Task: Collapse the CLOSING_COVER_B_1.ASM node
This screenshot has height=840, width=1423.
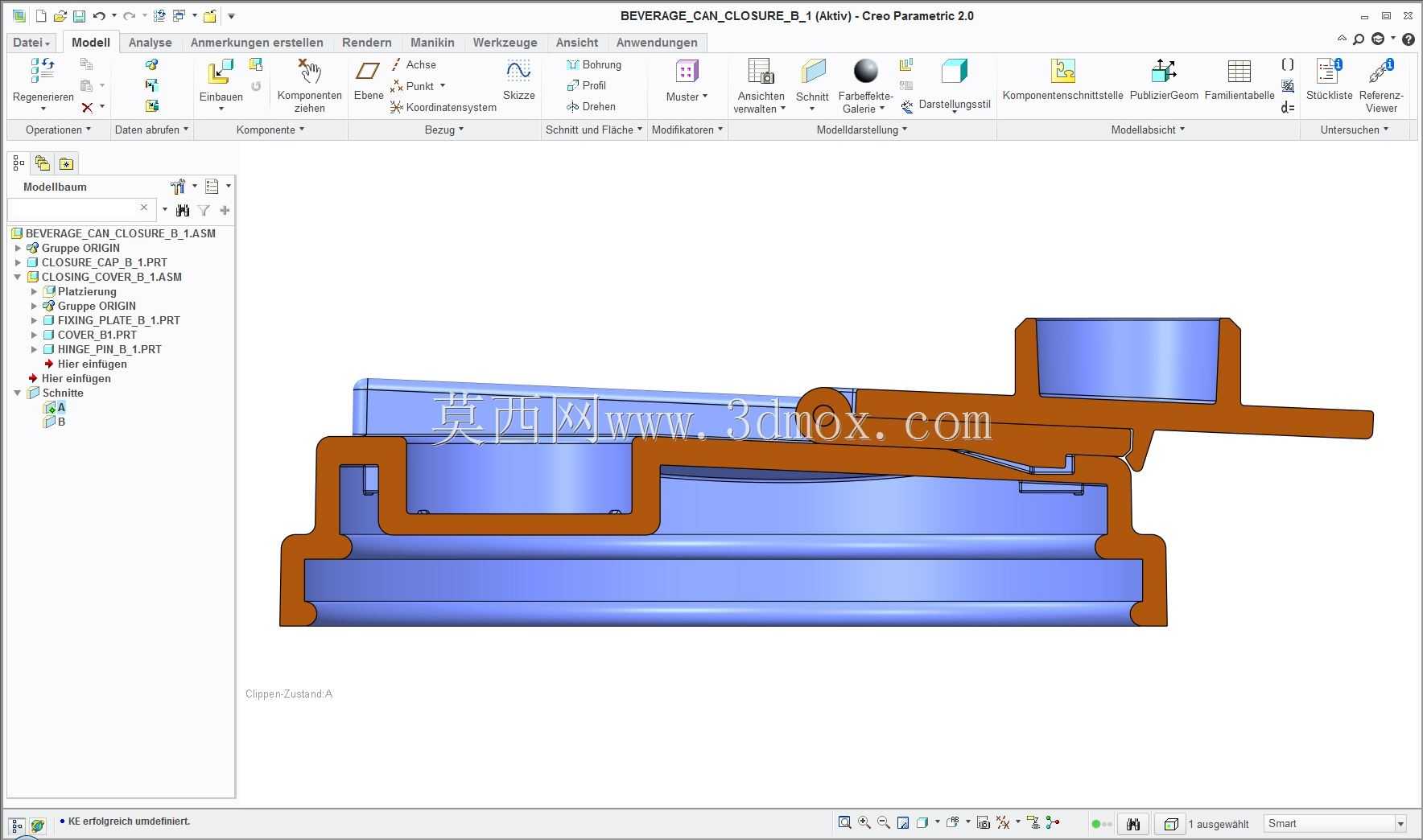Action: 18,277
